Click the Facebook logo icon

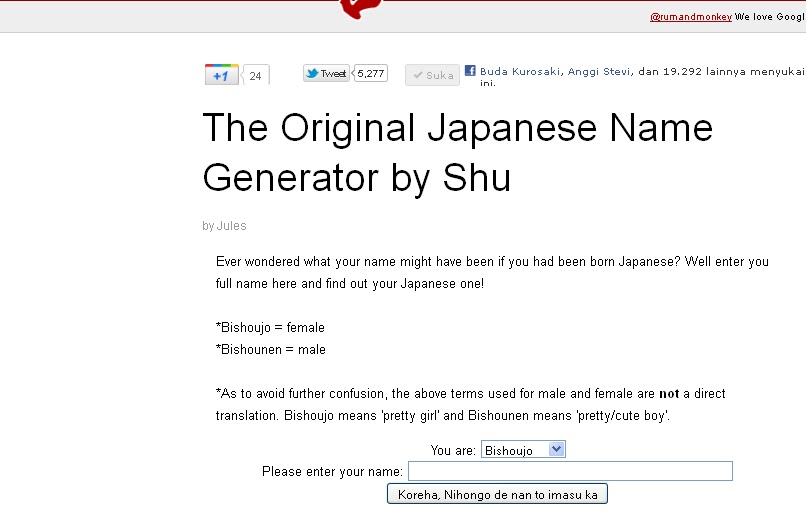[470, 70]
